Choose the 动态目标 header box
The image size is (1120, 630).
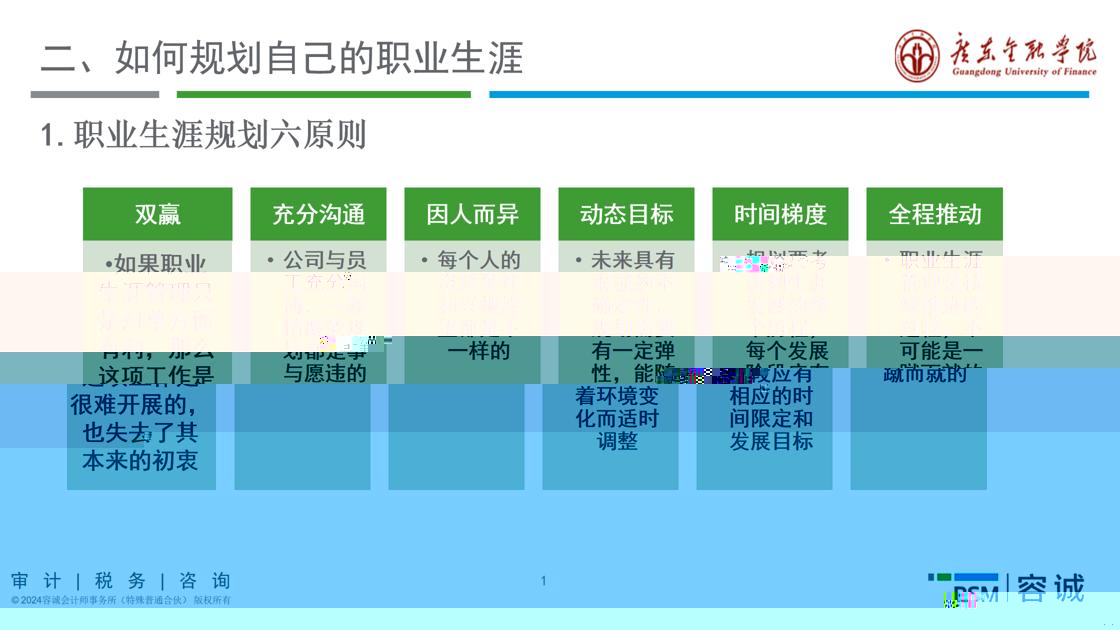click(626, 214)
